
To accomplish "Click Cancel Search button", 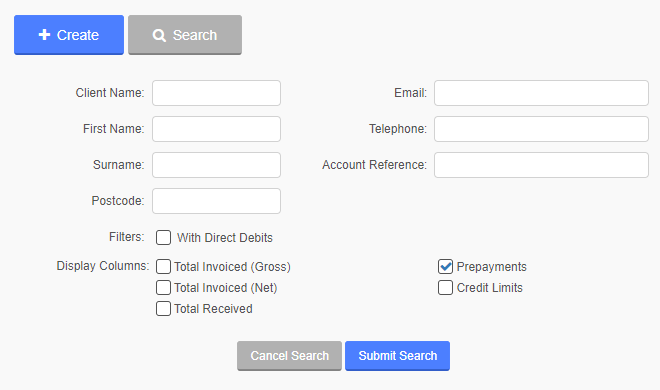I will [290, 356].
